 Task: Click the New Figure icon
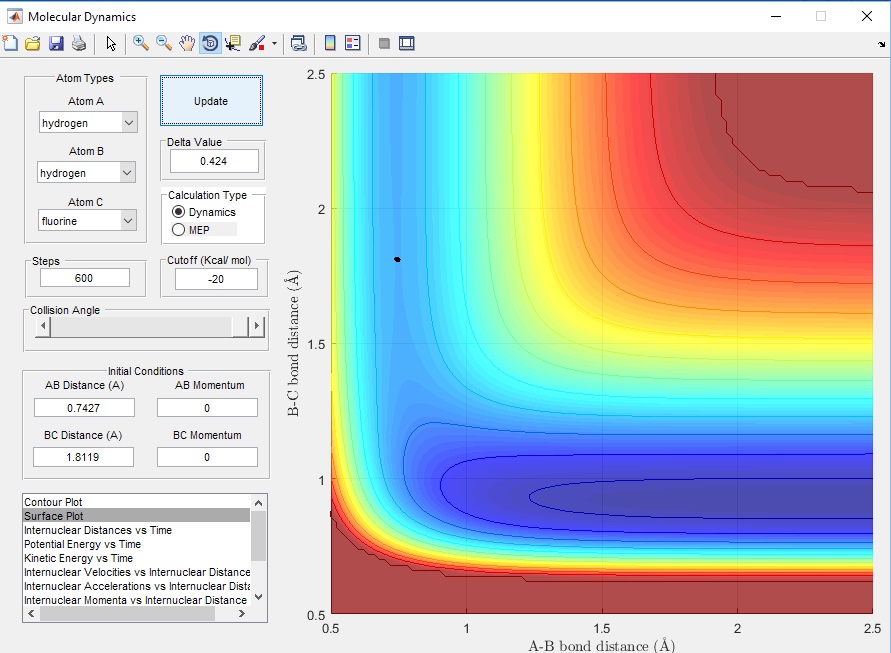coord(11,44)
